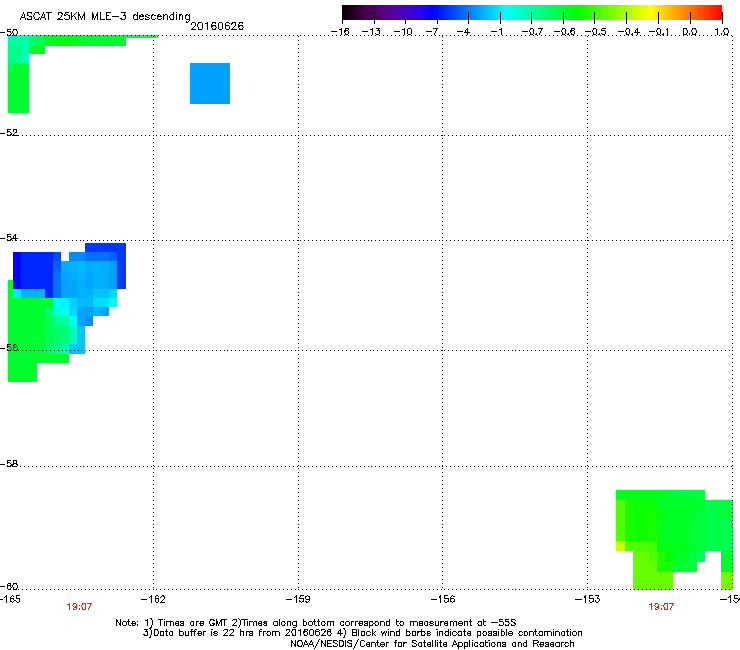Click the red 19:07 time near longitude -162

(x=79, y=607)
